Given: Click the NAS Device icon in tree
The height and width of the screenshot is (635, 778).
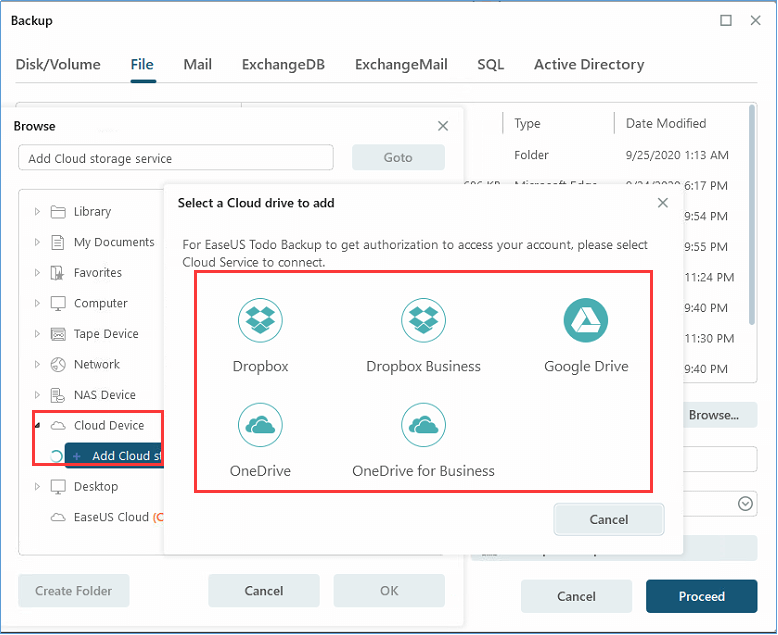Looking at the screenshot, I should [x=58, y=395].
